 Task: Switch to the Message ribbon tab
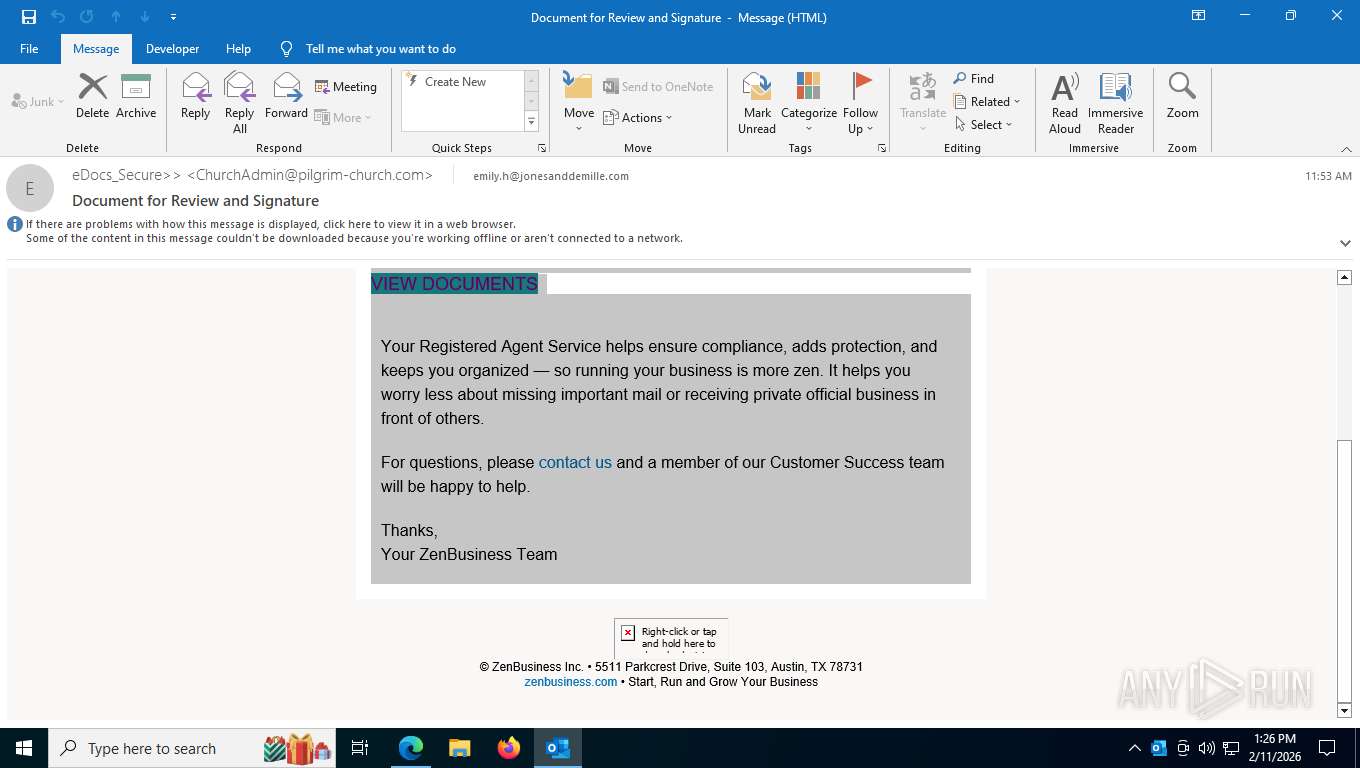(96, 49)
